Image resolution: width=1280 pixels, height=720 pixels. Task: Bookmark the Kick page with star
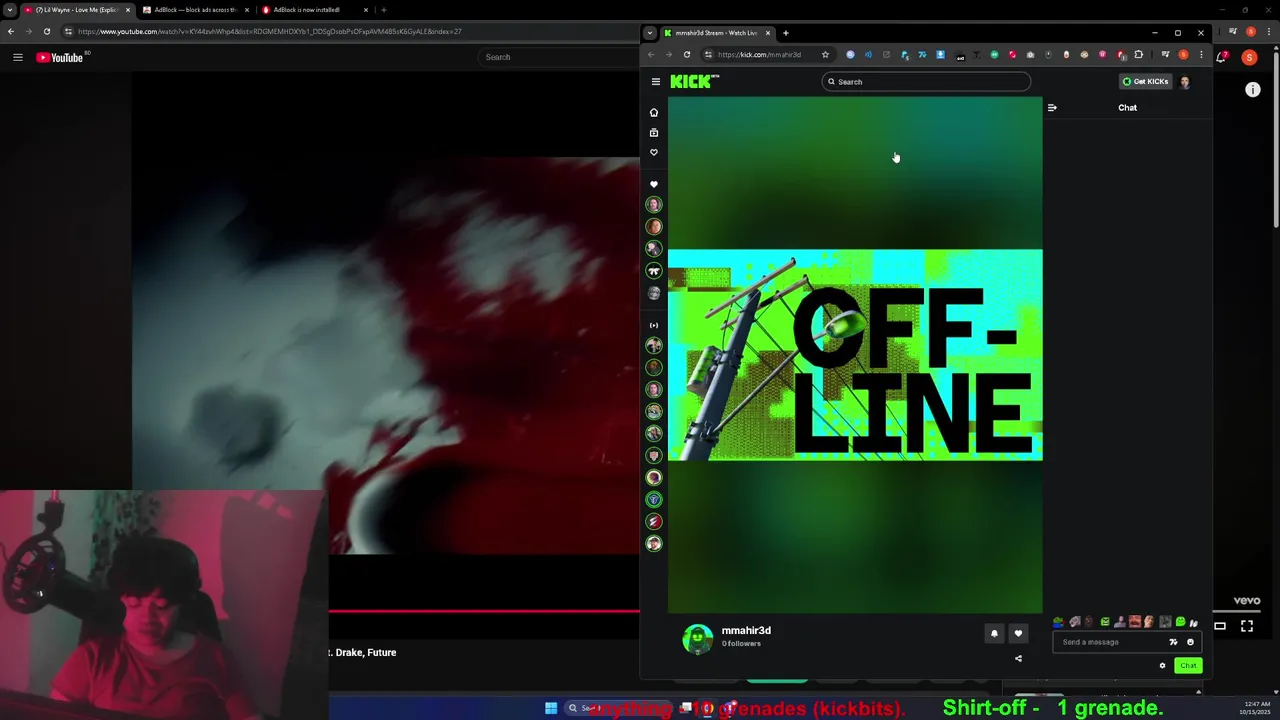click(x=825, y=55)
